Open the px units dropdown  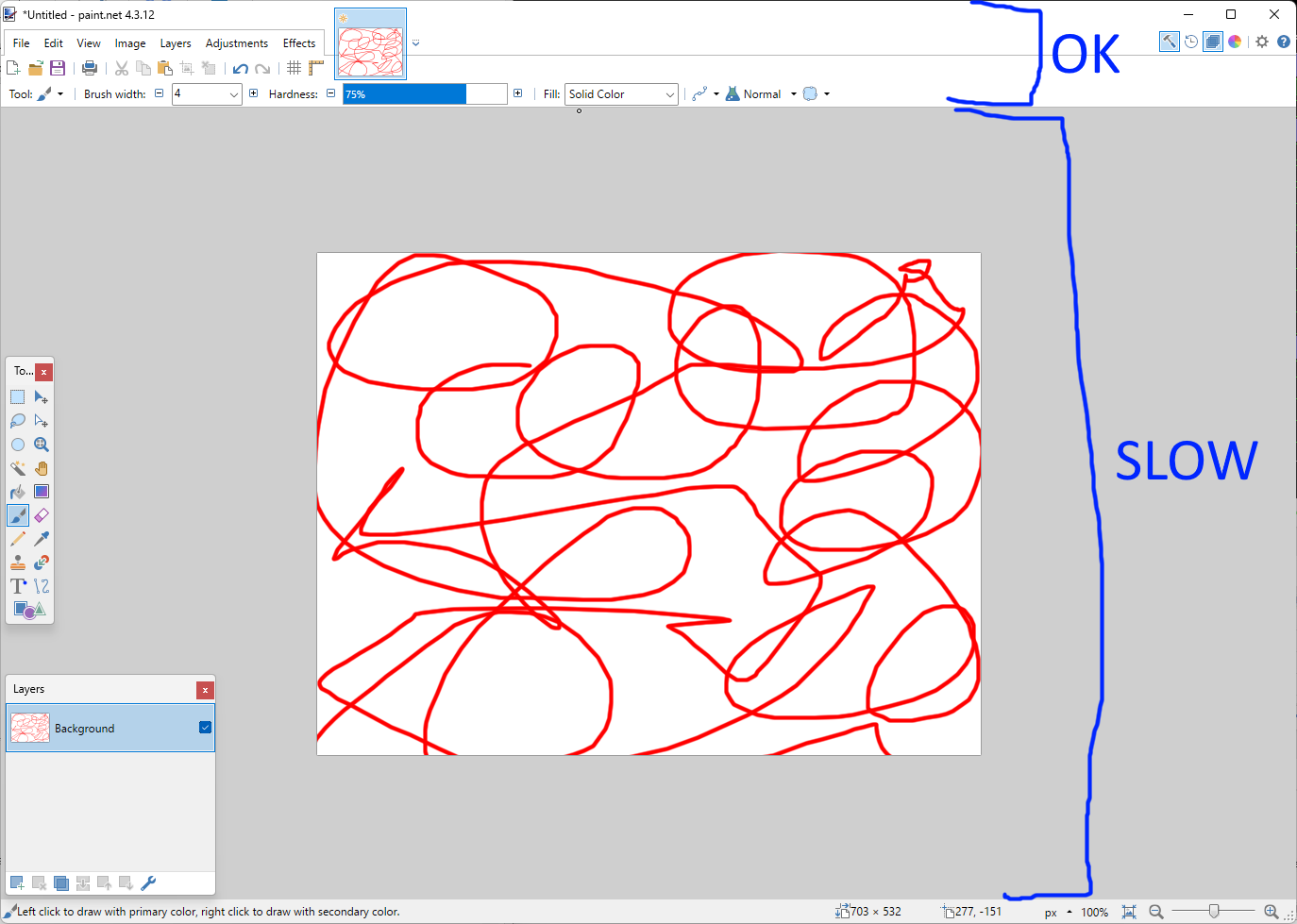click(x=1058, y=912)
